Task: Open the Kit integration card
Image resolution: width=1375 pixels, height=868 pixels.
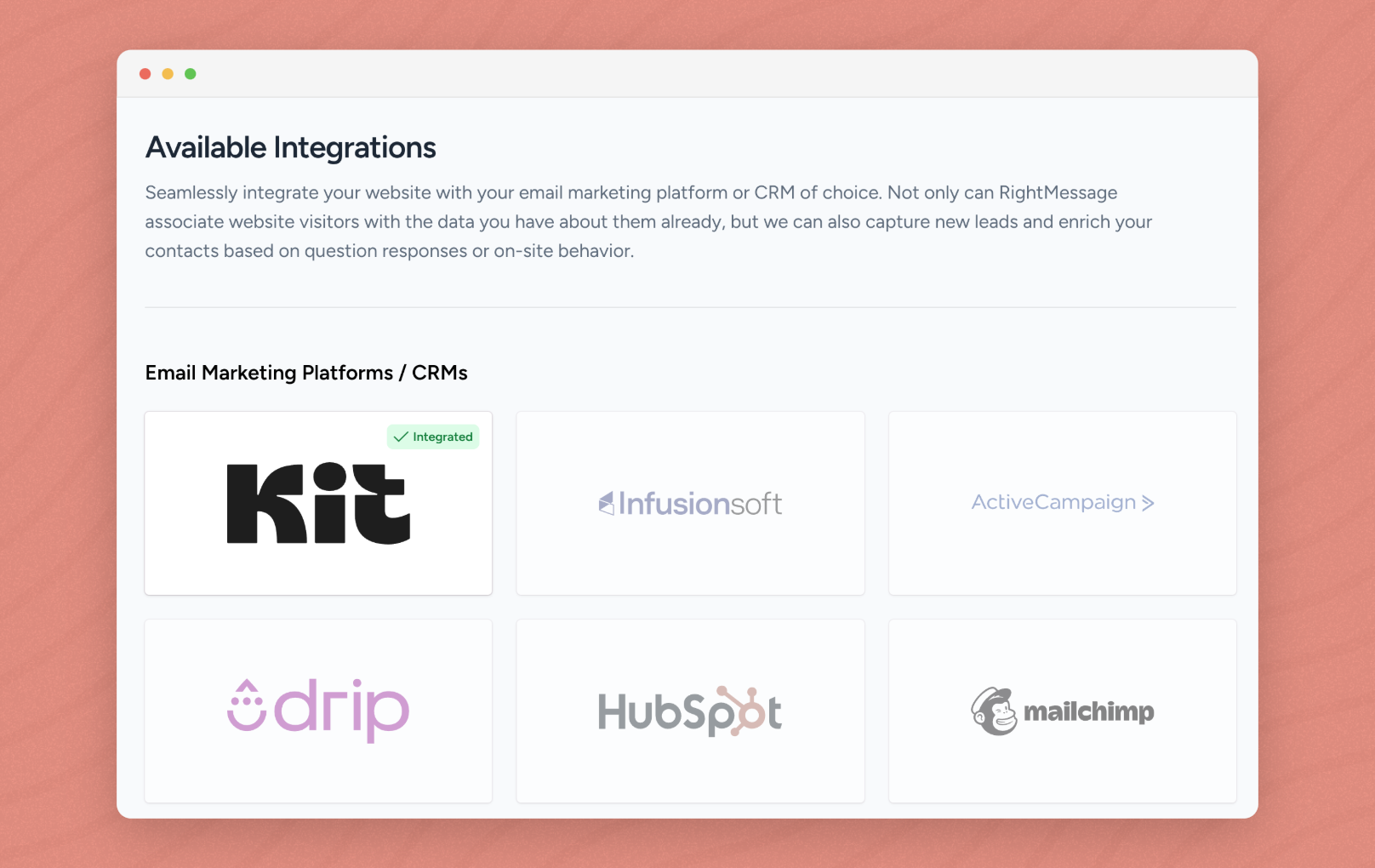Action: [318, 503]
